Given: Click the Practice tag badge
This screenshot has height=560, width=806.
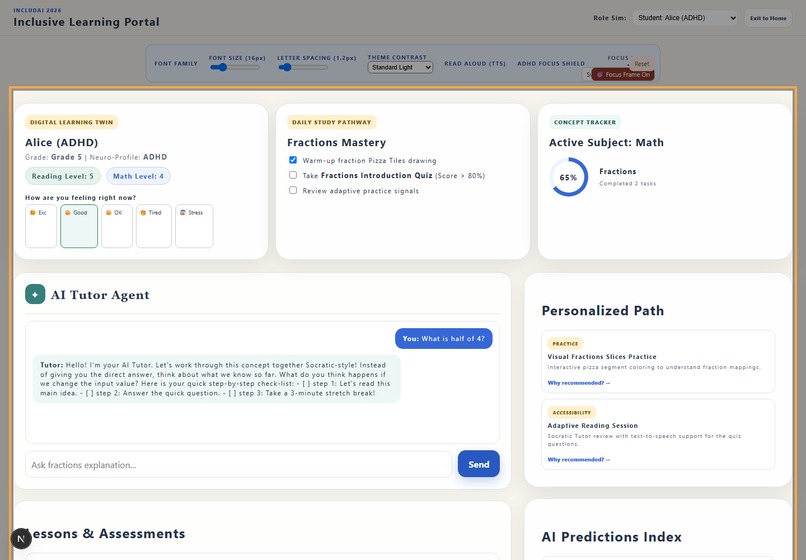Looking at the screenshot, I should point(565,344).
